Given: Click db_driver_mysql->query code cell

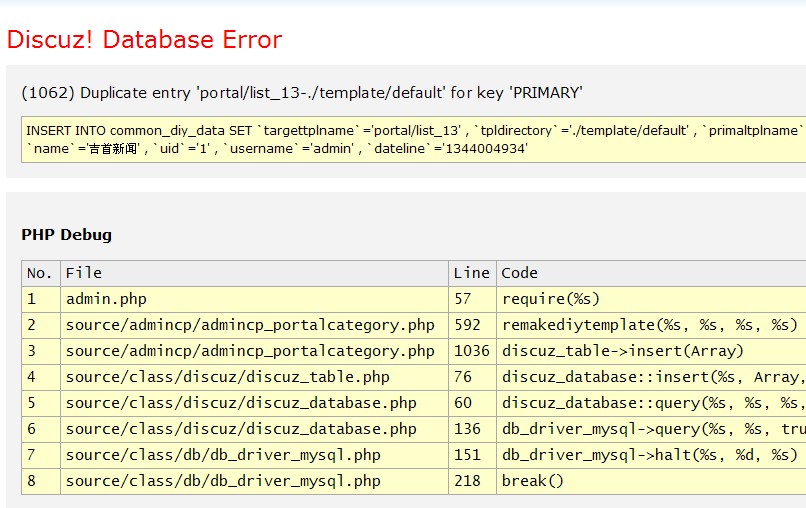Looking at the screenshot, I should tap(651, 429).
